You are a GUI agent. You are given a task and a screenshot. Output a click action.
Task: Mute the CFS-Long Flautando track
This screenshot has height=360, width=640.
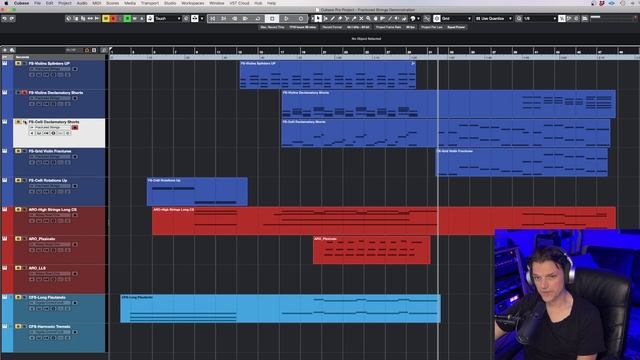pyautogui.click(x=18, y=297)
